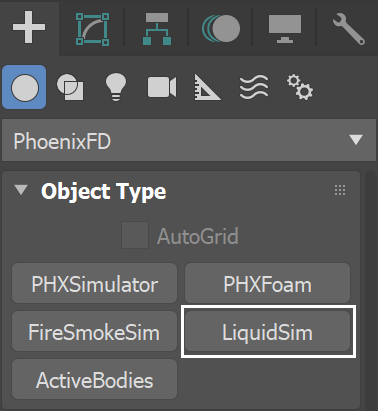Select the Helpers ruler triangle icon

207,87
